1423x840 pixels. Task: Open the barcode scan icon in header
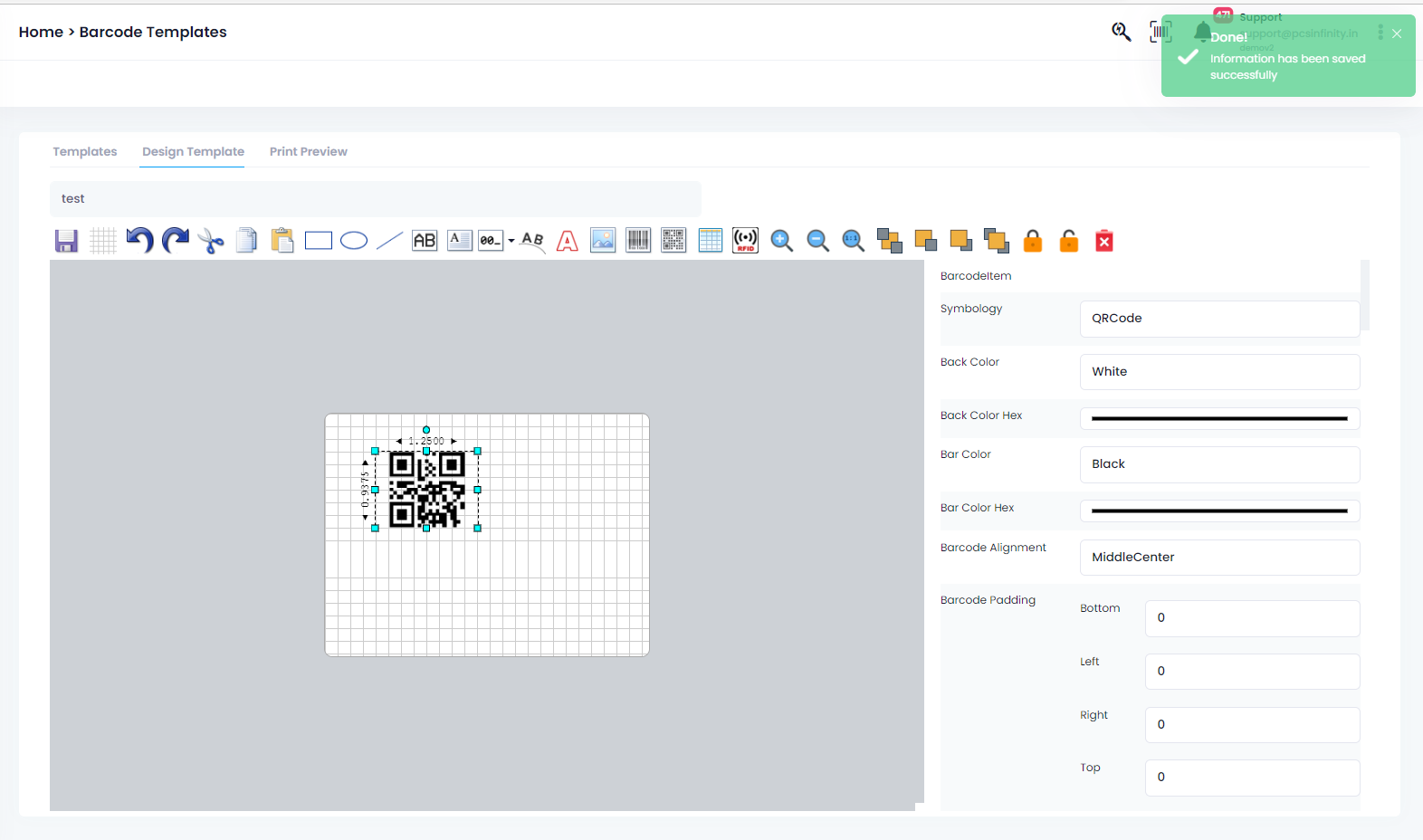(1159, 32)
